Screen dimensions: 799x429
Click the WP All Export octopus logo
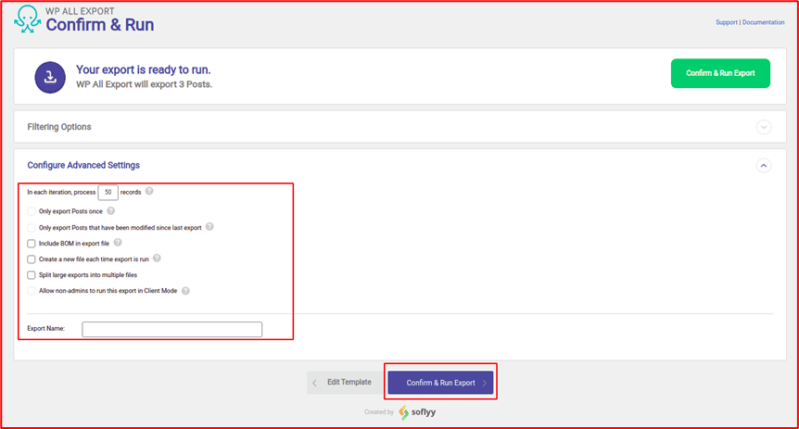(x=28, y=19)
